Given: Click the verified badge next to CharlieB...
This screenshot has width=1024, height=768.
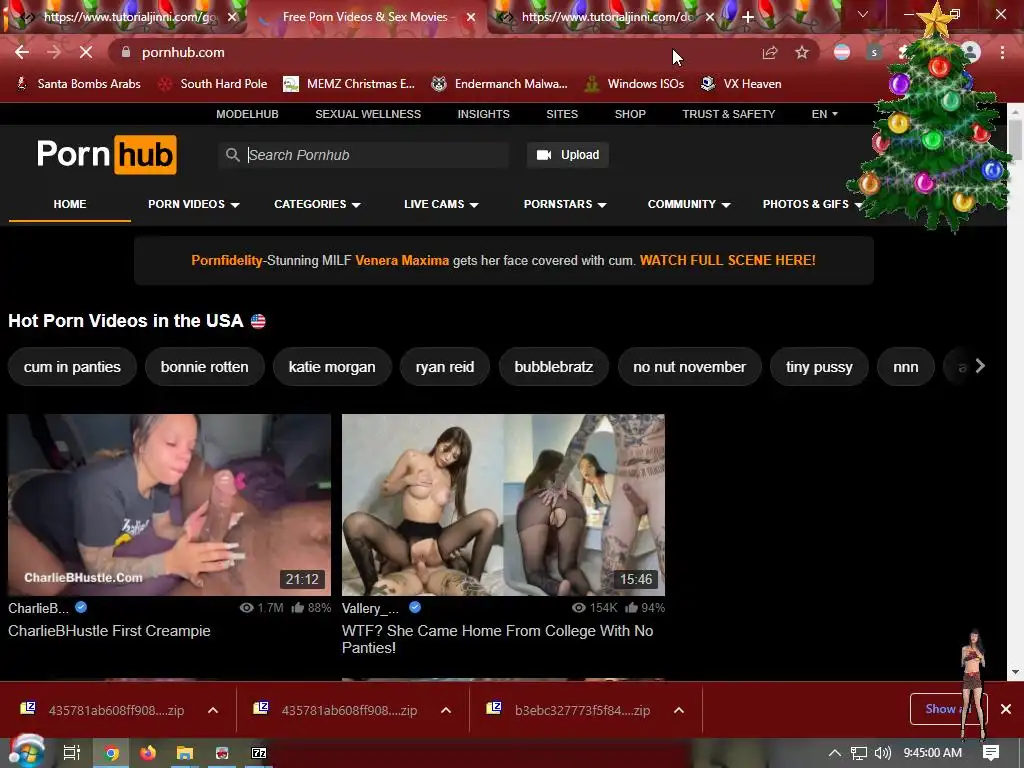Looking at the screenshot, I should [x=81, y=607].
